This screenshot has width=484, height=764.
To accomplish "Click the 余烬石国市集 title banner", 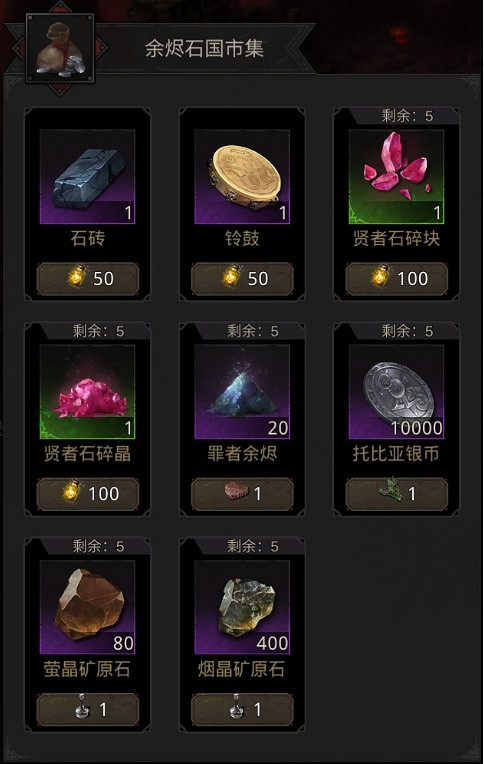I will (204, 48).
